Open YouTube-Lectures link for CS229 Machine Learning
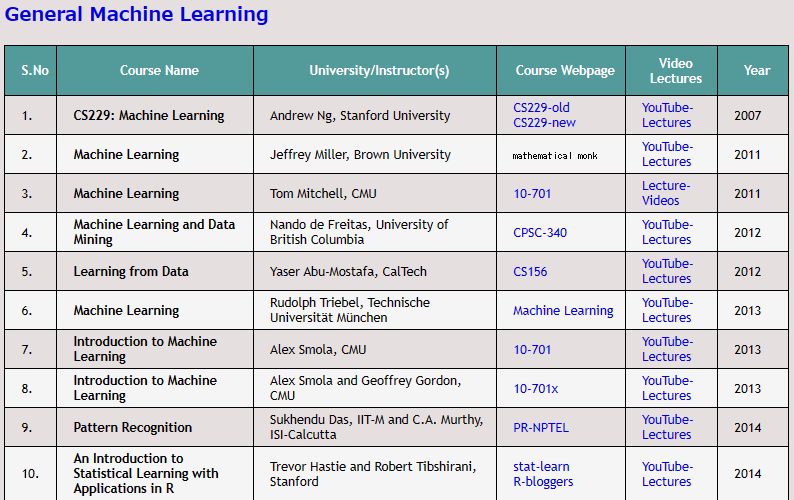Screen dimensions: 794x500 [667, 115]
